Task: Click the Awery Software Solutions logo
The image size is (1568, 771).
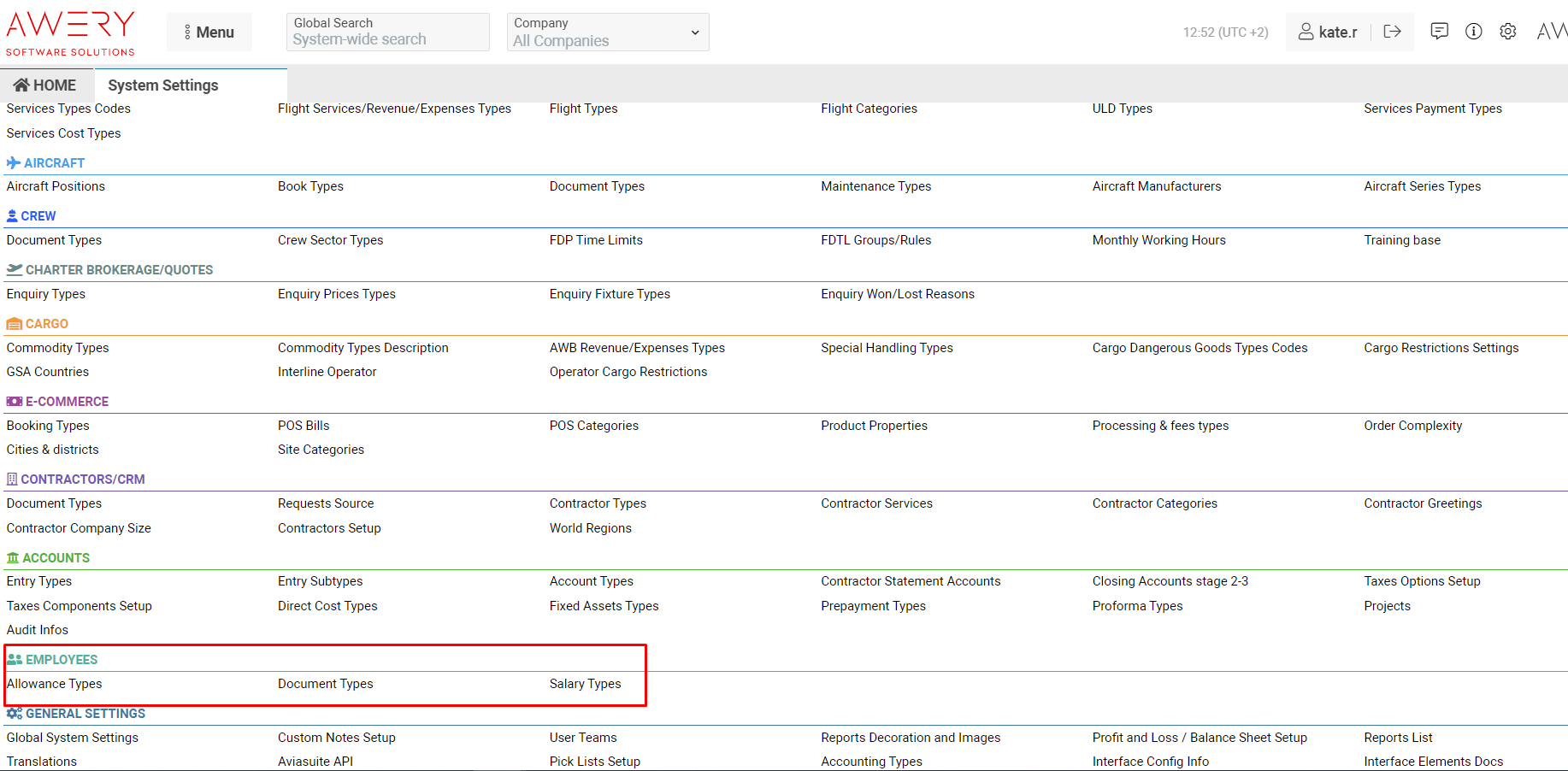Action: (x=71, y=32)
